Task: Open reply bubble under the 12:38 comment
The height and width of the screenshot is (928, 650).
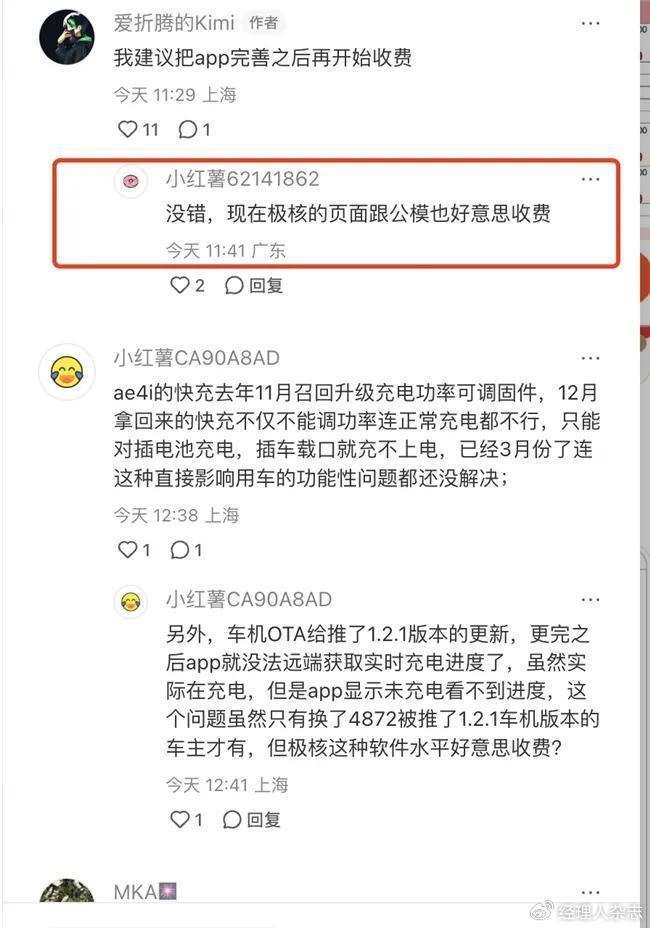Action: [x=186, y=550]
